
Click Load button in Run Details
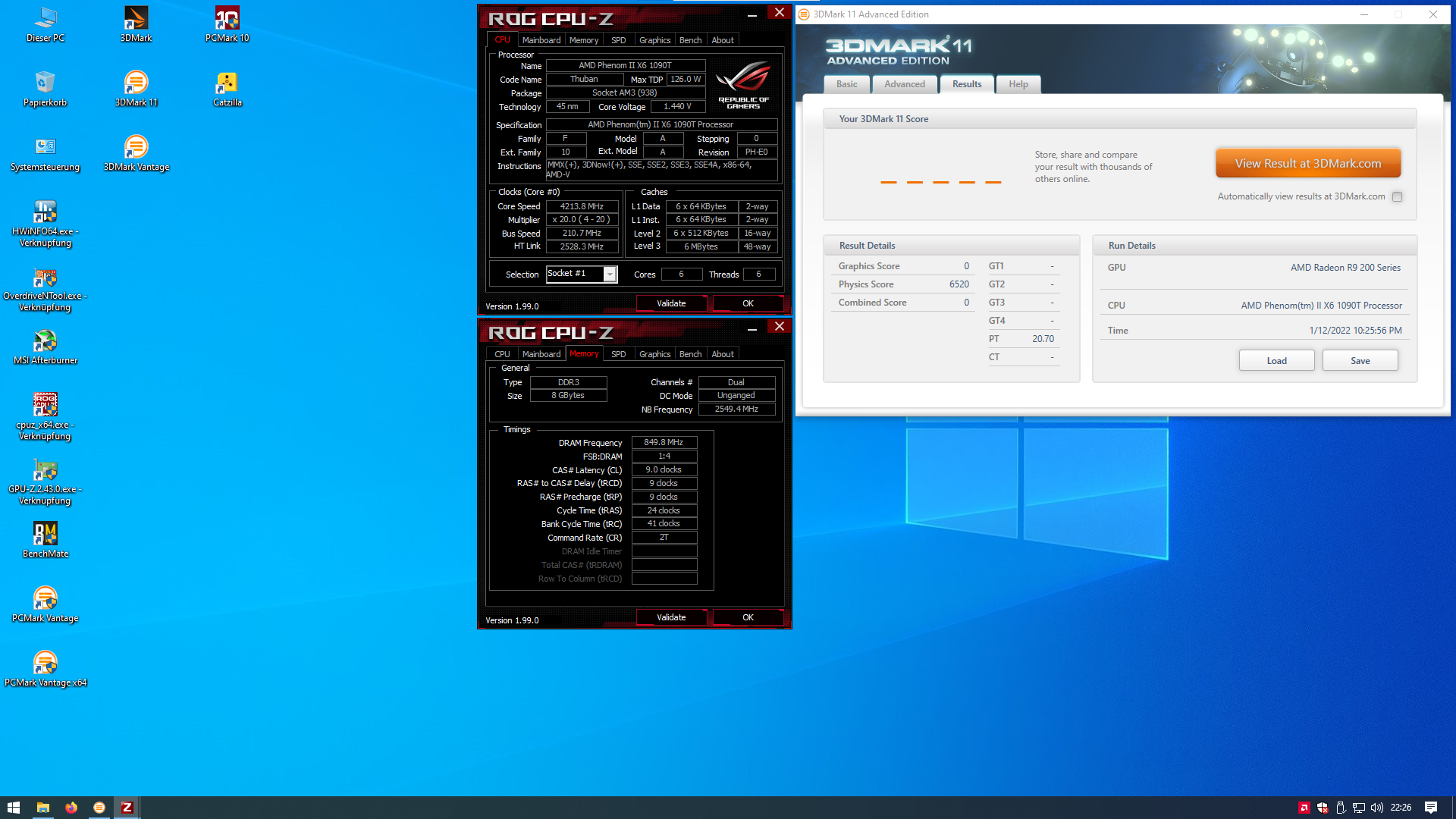[1277, 361]
